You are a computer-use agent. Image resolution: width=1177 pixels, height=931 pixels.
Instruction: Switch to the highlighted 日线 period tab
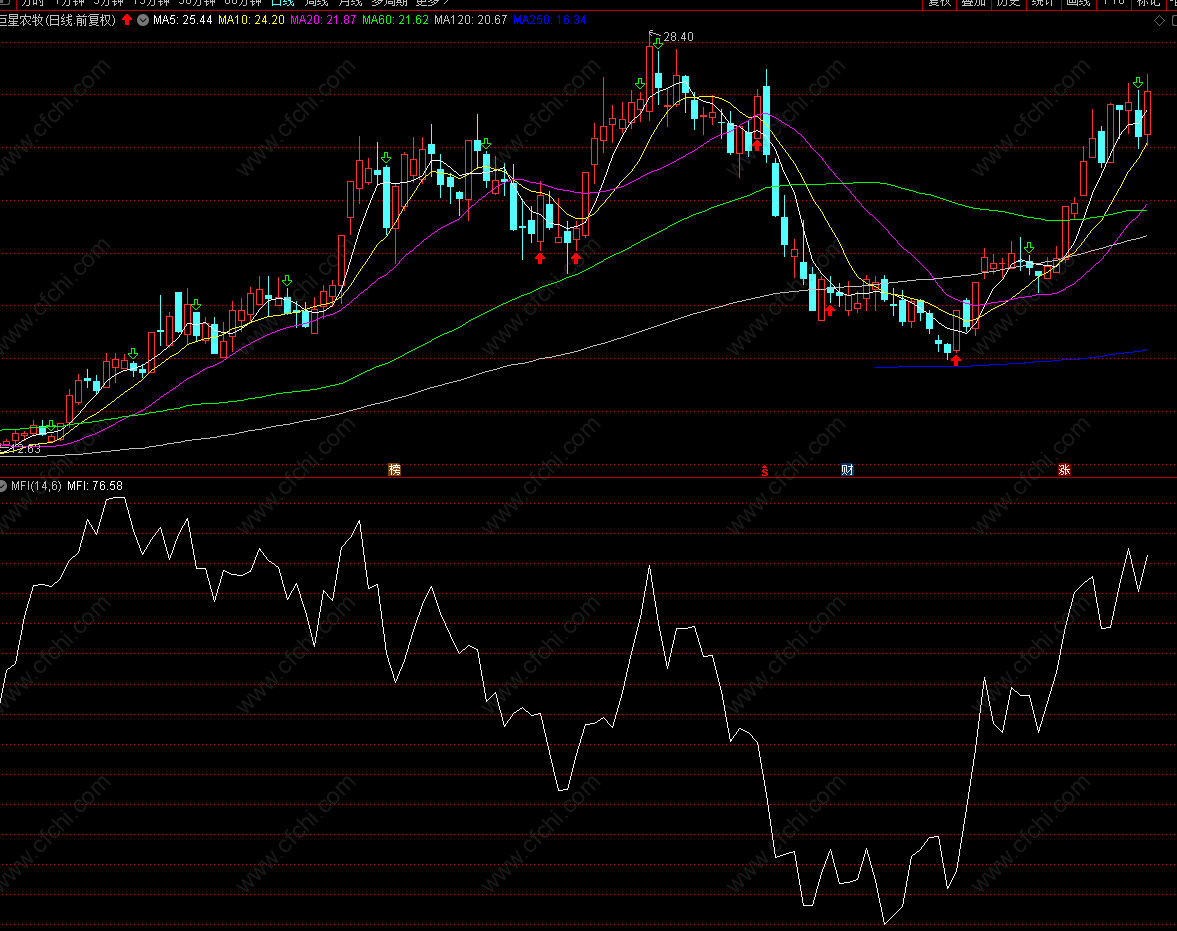click(282, 3)
